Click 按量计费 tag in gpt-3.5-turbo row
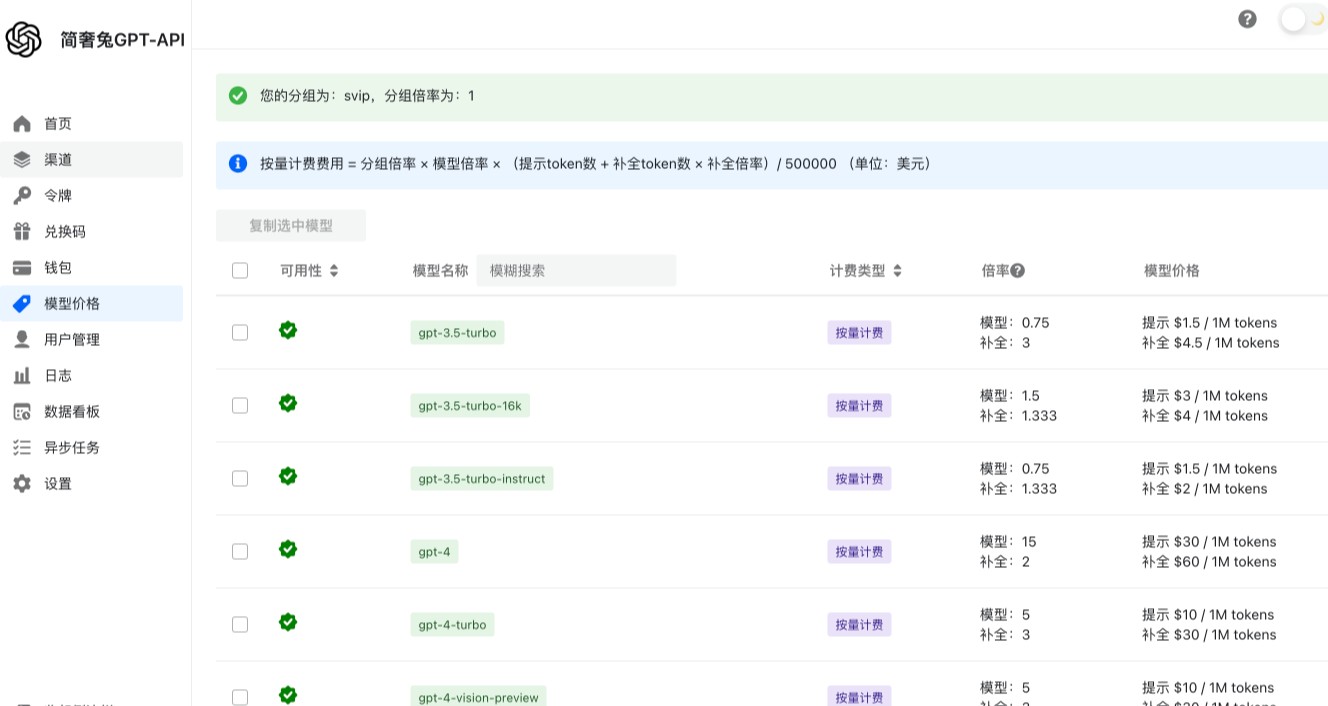 [859, 333]
